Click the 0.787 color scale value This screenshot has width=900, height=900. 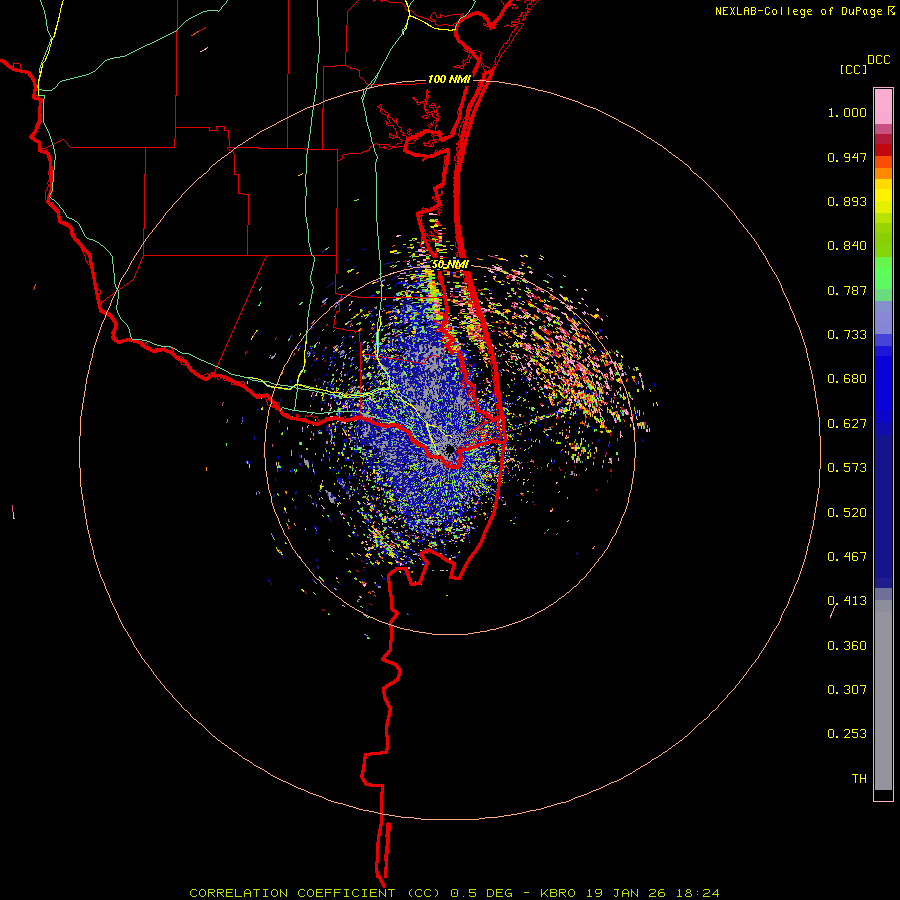pos(847,290)
